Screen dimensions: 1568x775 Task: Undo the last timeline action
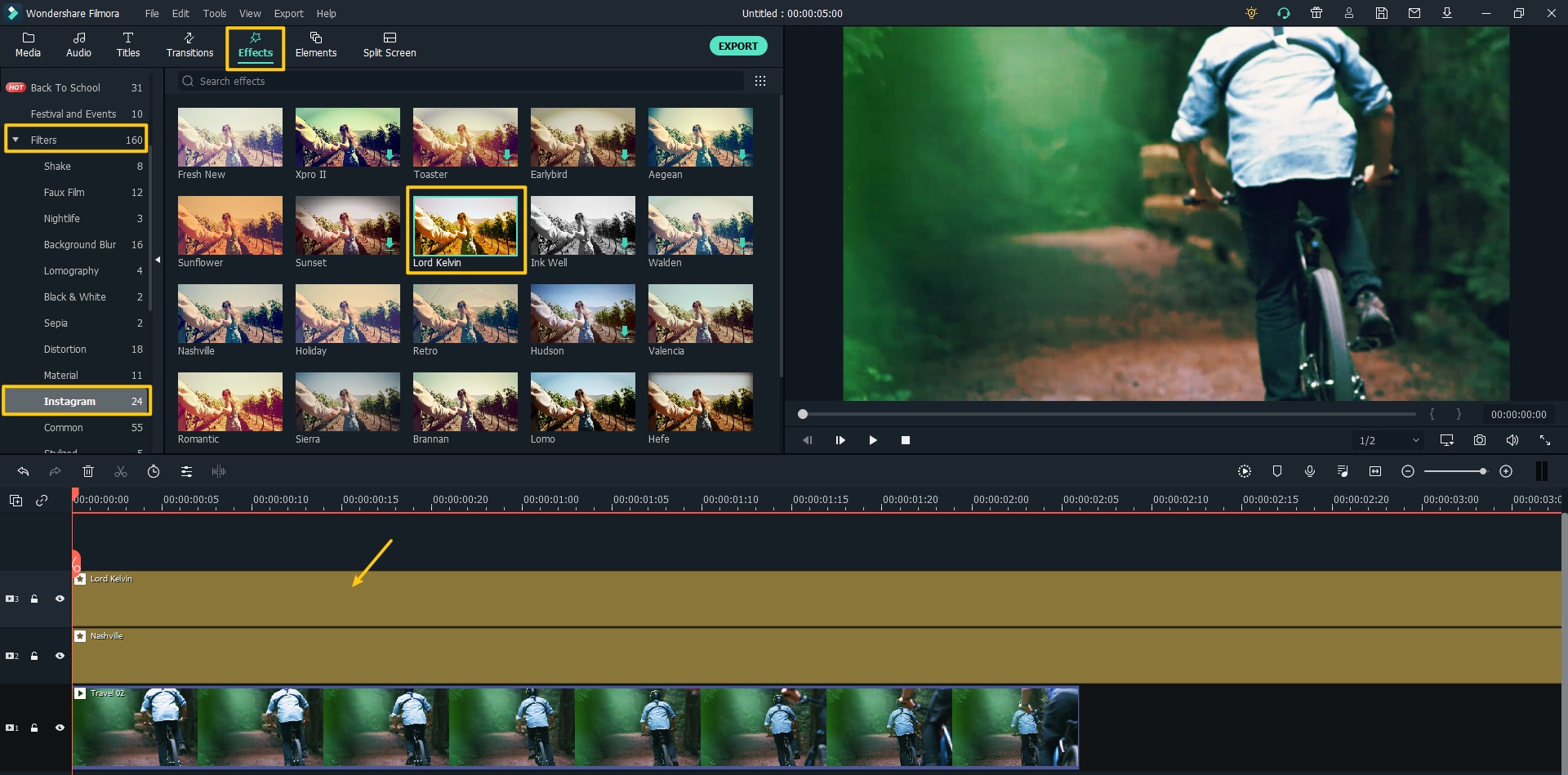coord(23,471)
